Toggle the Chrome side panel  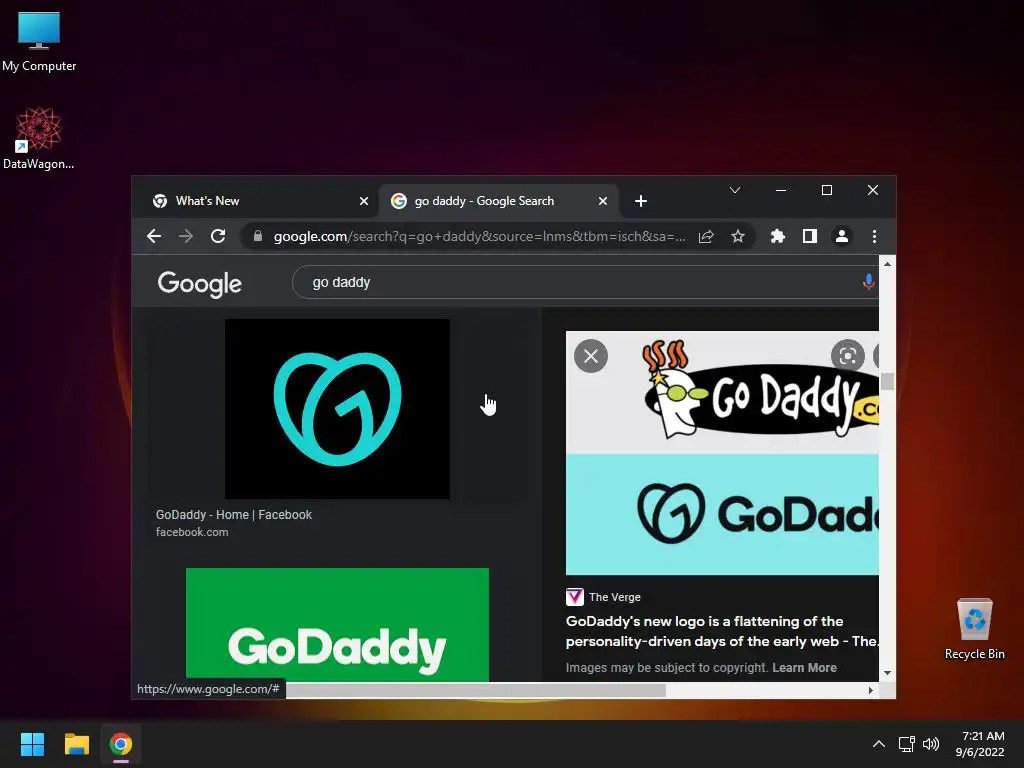pyautogui.click(x=810, y=236)
